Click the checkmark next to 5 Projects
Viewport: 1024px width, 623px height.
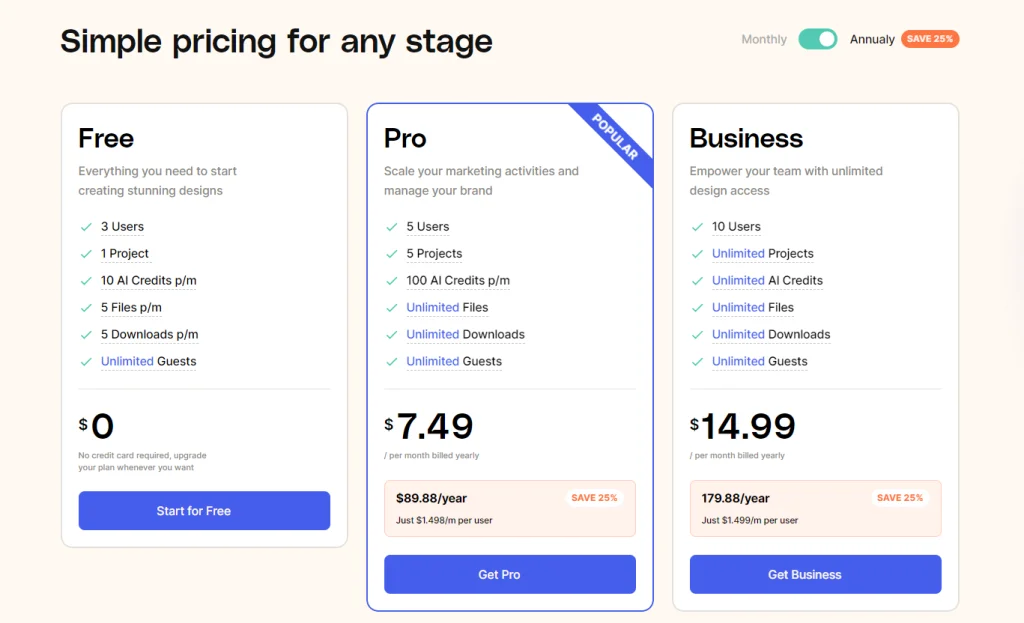click(392, 254)
